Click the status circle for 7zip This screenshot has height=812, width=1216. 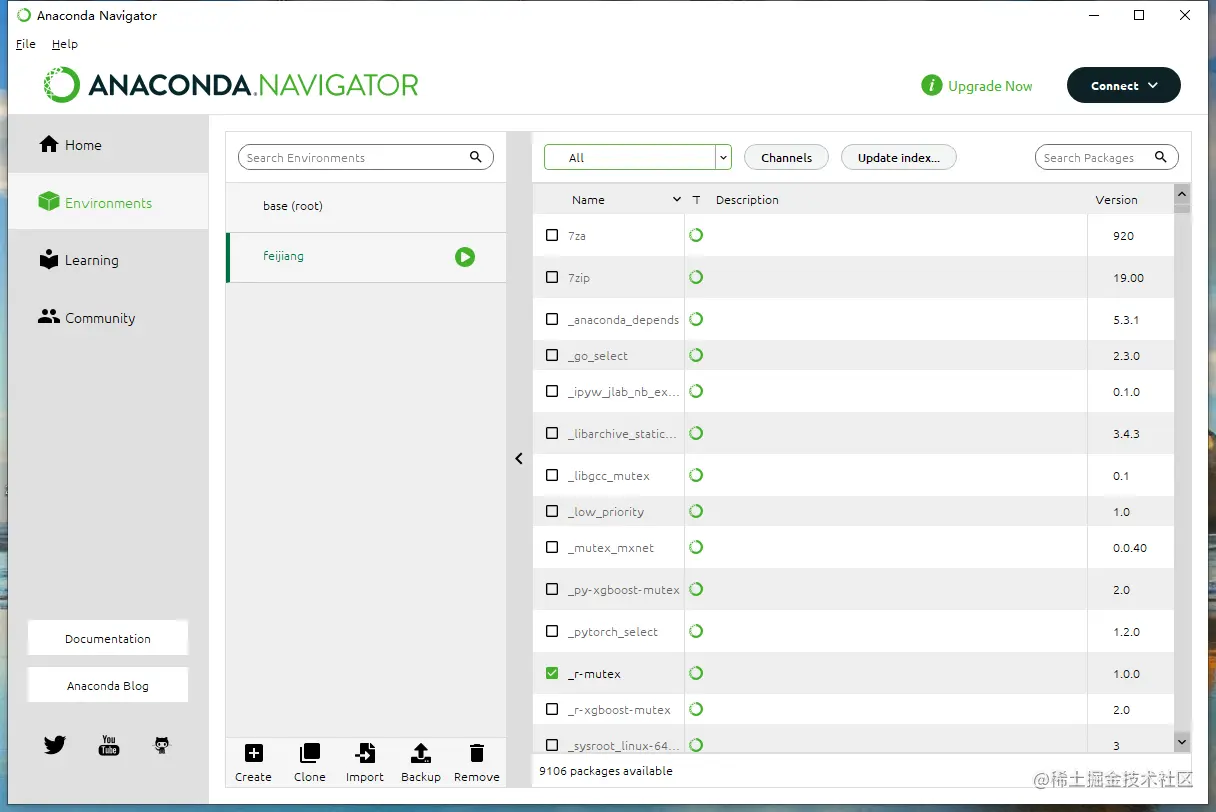(696, 277)
